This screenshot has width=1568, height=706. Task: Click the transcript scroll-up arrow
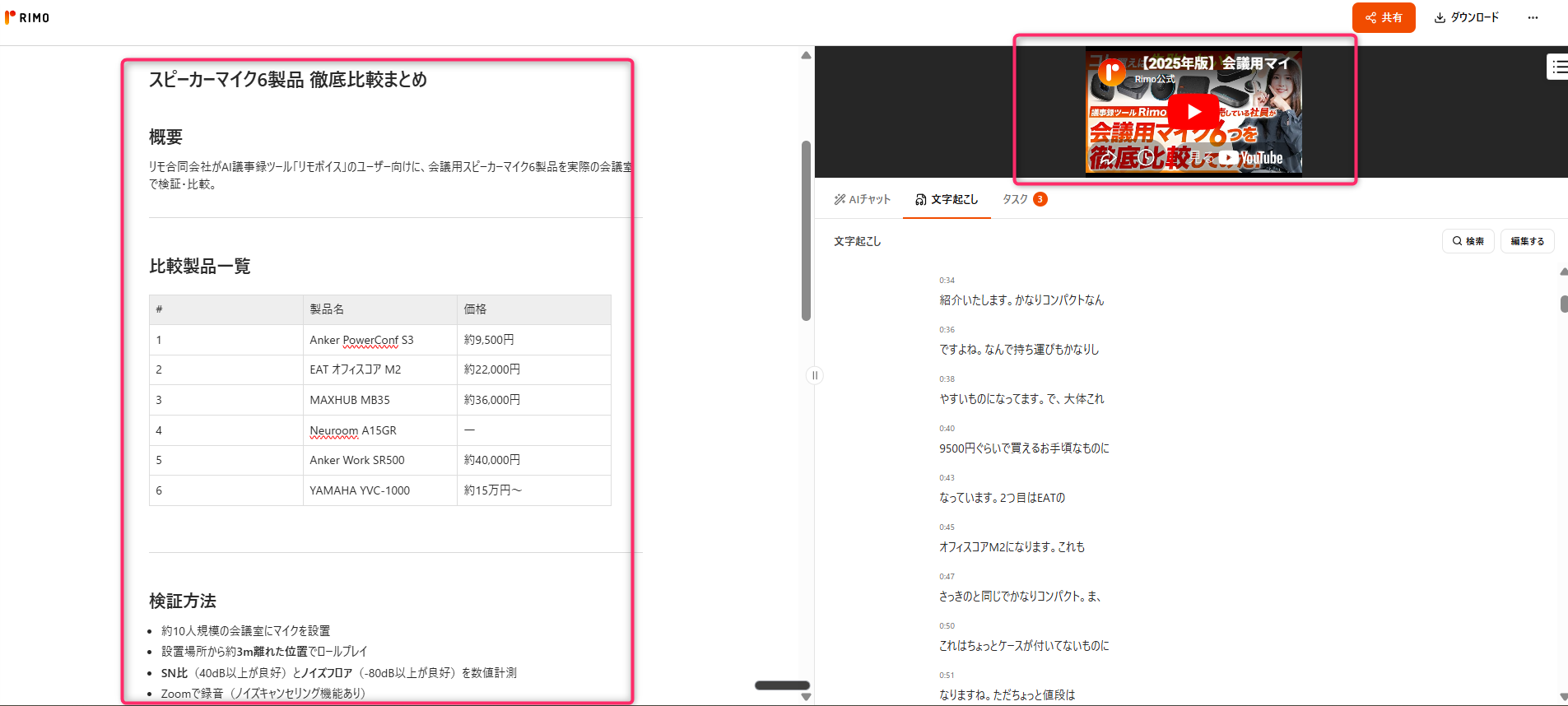[1563, 272]
